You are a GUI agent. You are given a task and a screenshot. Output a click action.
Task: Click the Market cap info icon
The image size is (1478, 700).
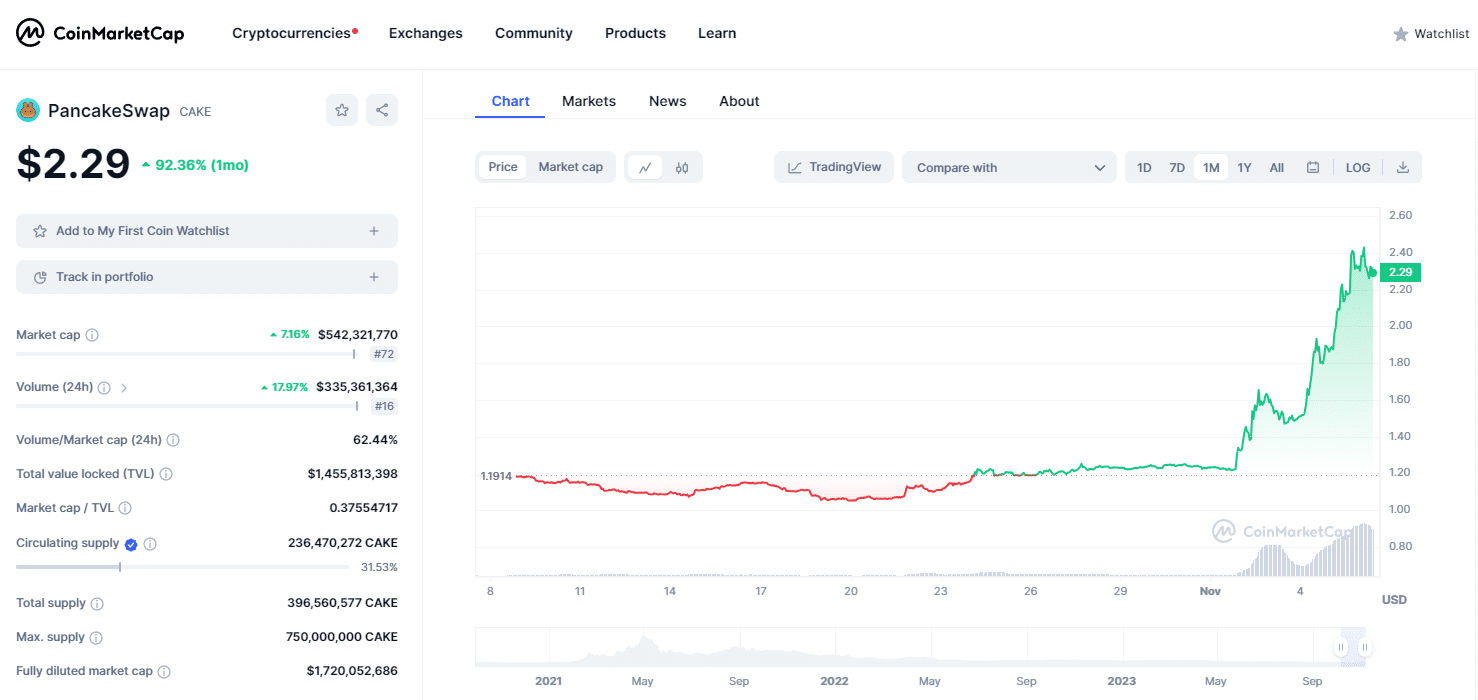pyautogui.click(x=92, y=335)
